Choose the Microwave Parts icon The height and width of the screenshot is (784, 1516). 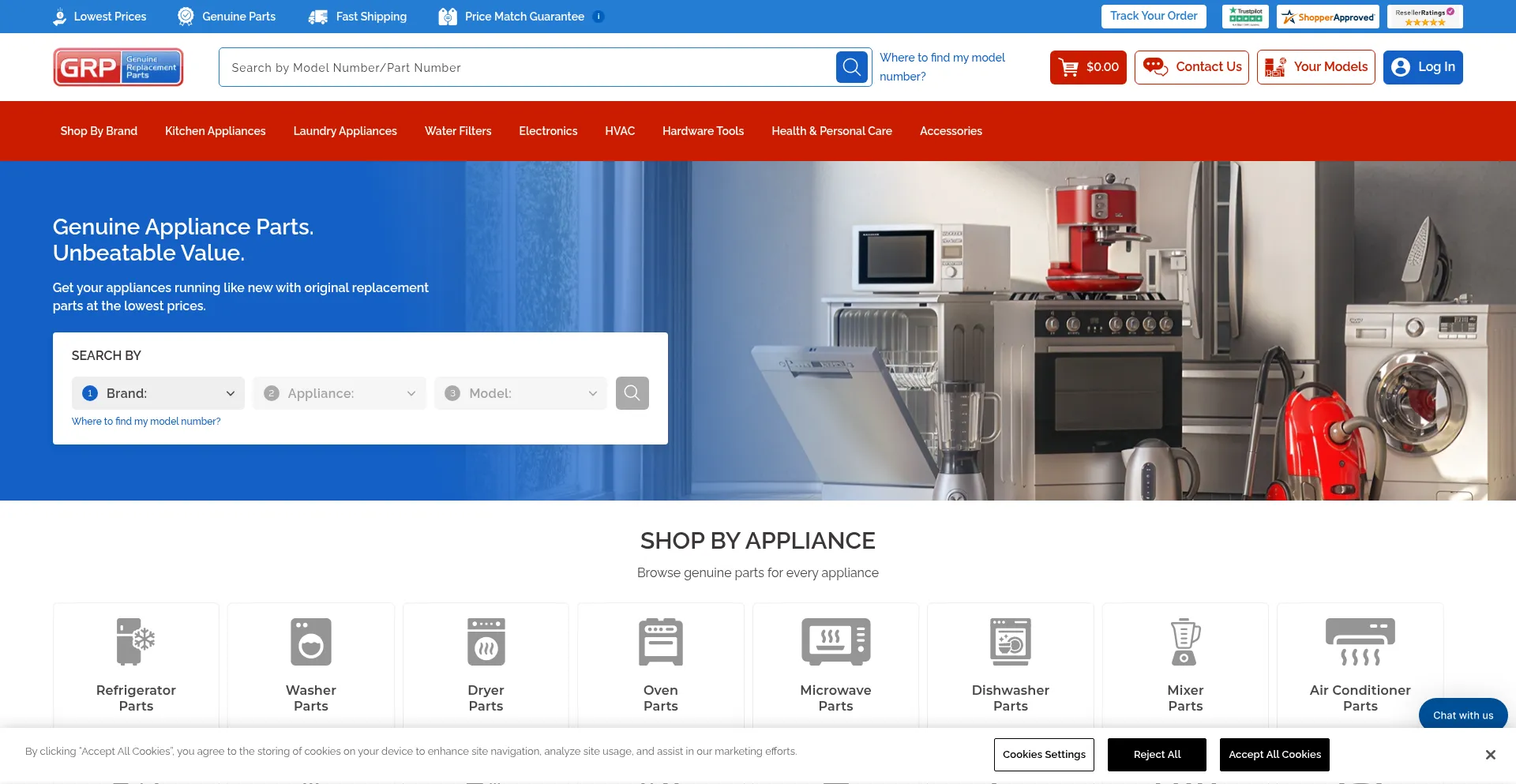coord(835,641)
